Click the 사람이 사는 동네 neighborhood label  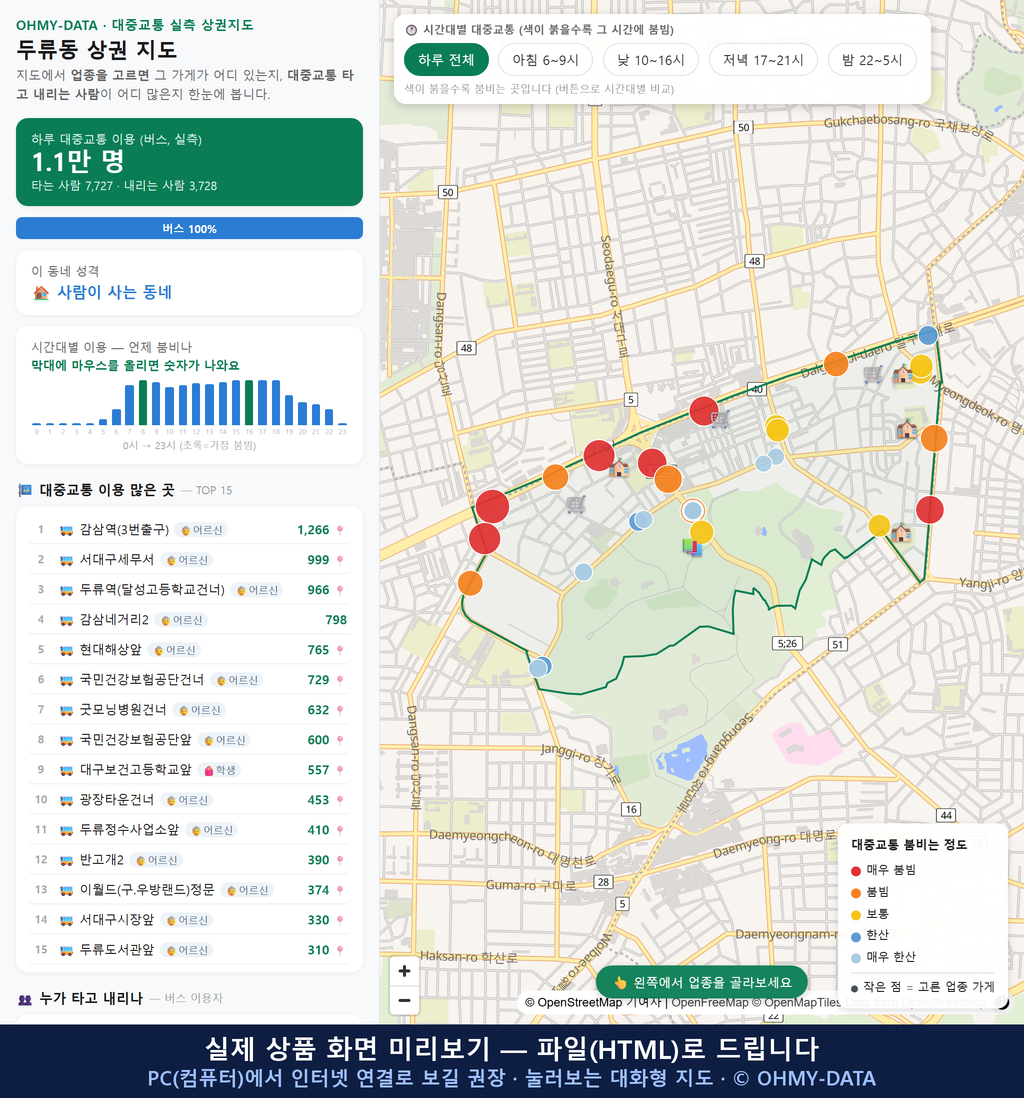click(115, 292)
